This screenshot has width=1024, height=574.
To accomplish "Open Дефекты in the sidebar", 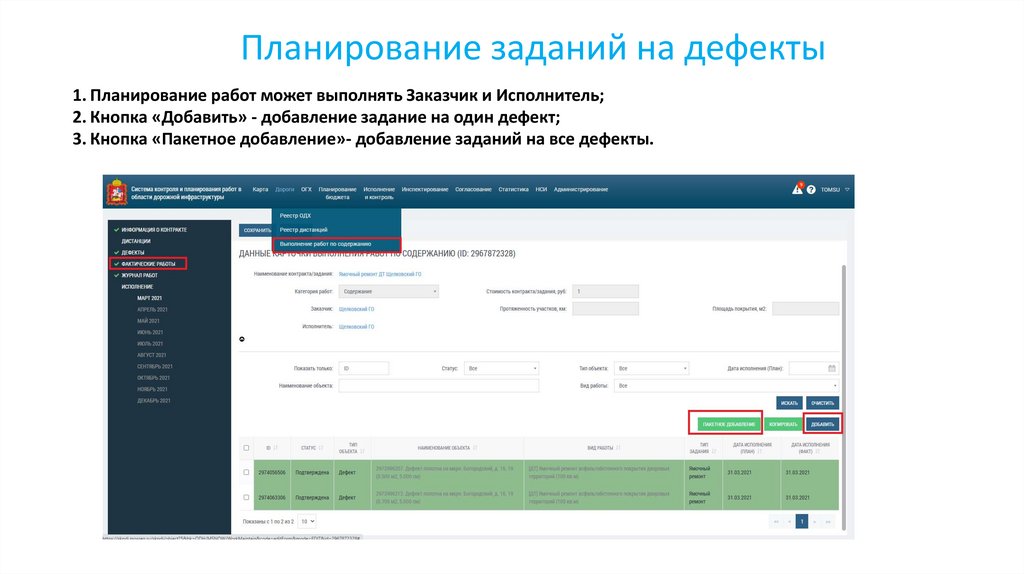I will pos(133,253).
